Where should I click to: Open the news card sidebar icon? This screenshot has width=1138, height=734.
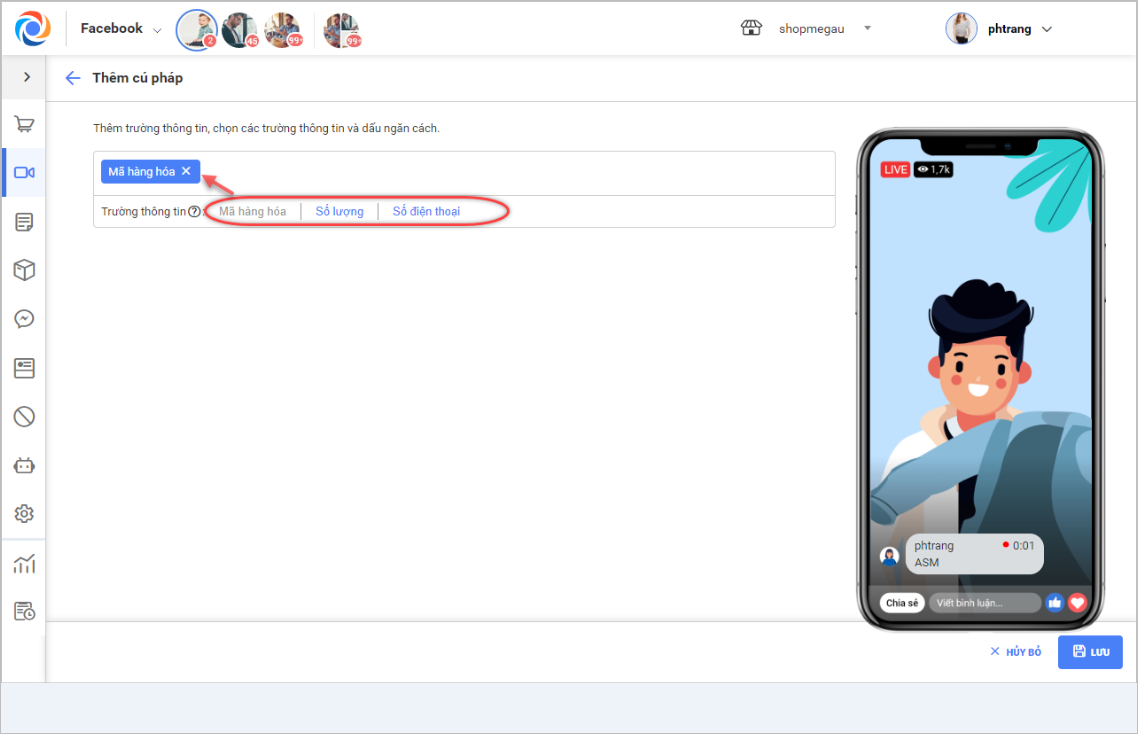pyautogui.click(x=24, y=368)
